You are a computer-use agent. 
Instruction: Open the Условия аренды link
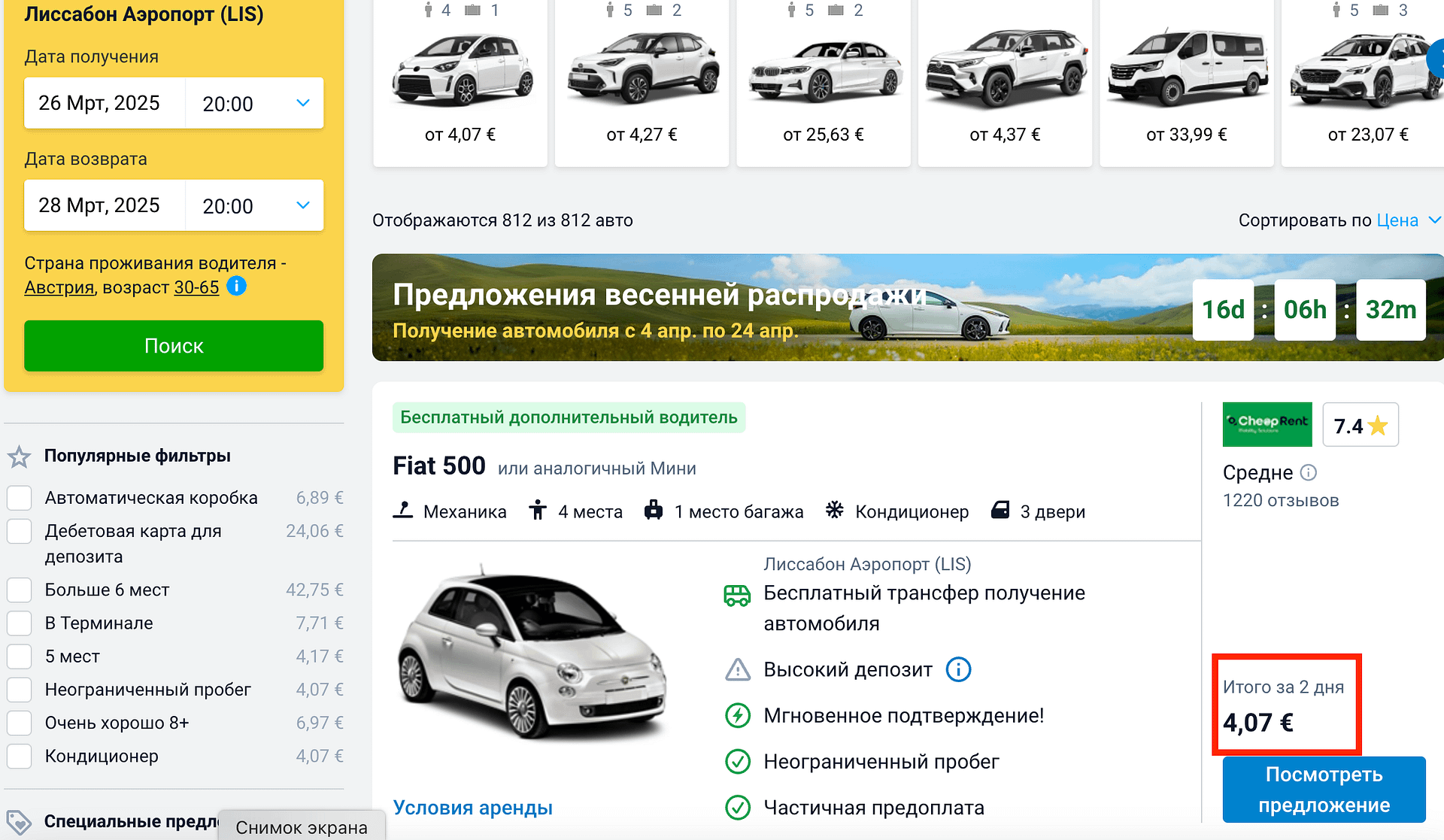[472, 808]
